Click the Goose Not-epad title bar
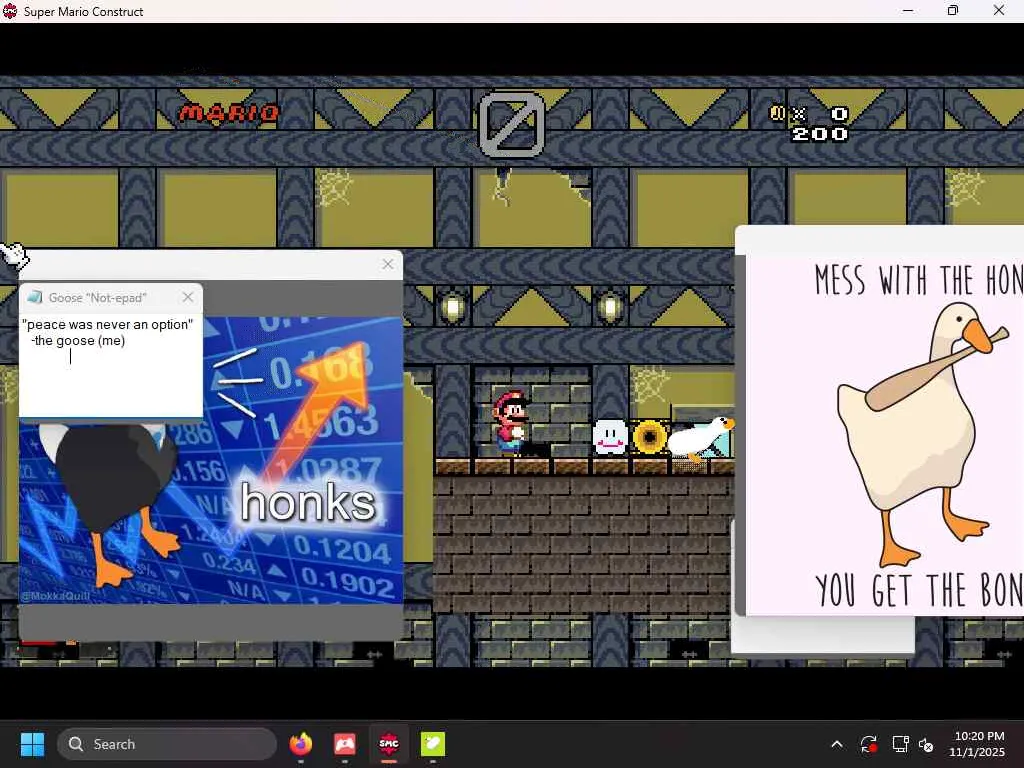The image size is (1024, 768). [111, 298]
